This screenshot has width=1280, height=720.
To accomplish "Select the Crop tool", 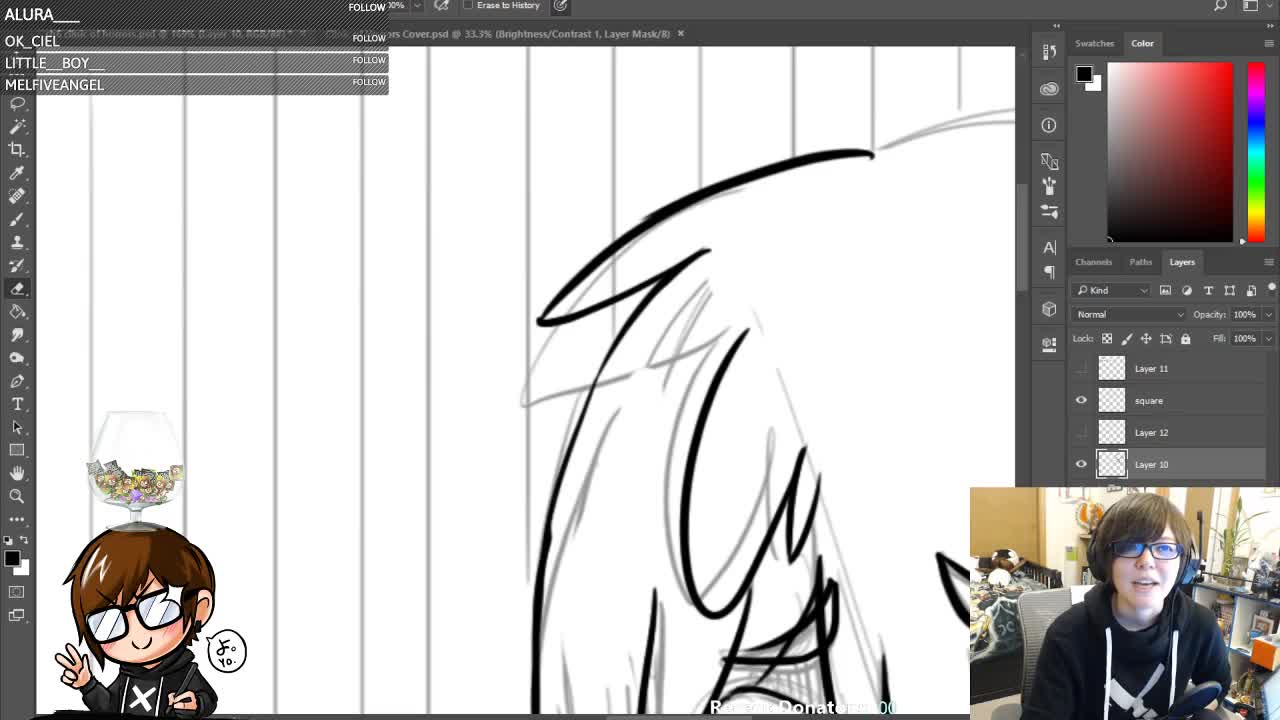I will (x=17, y=149).
